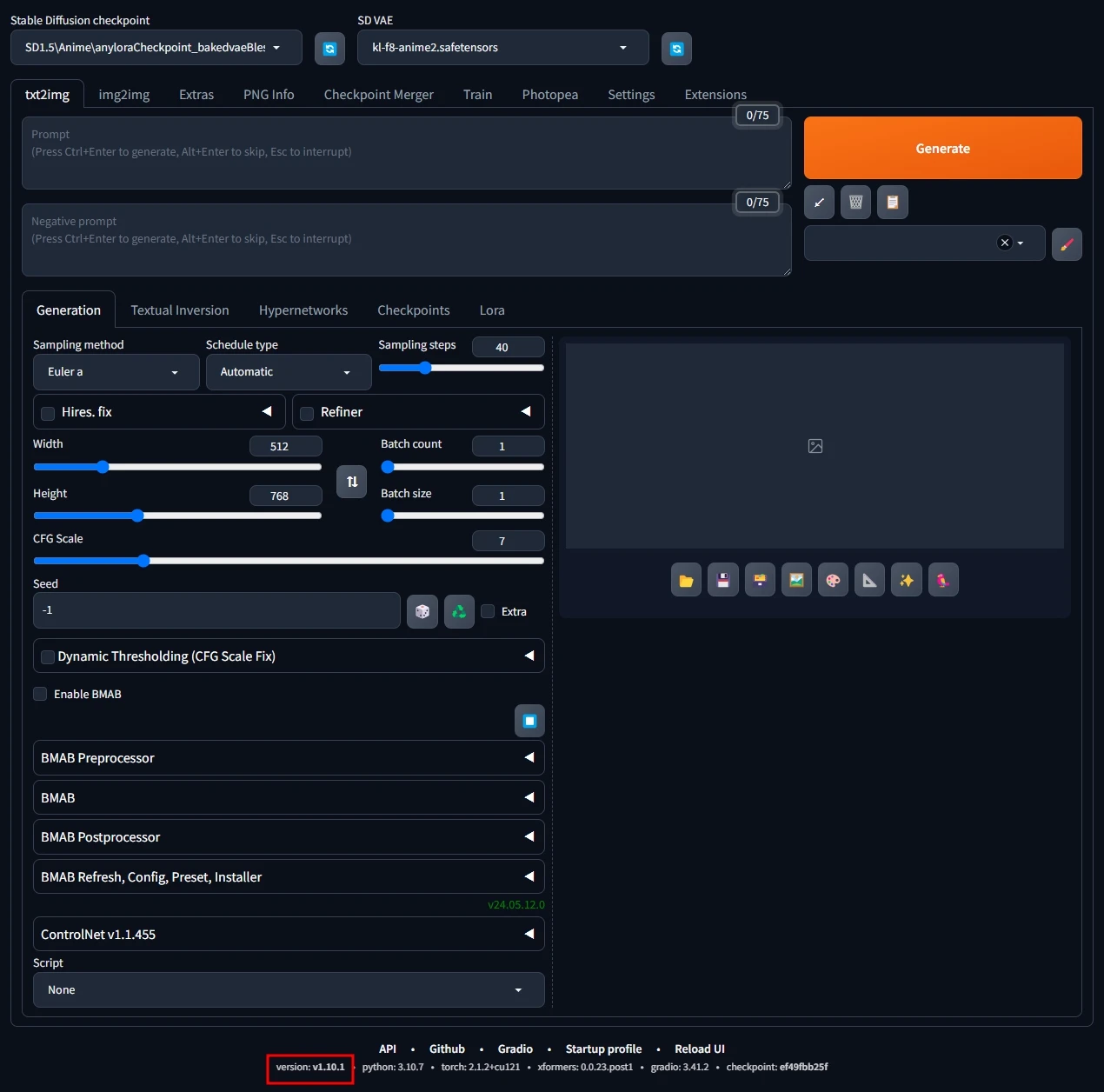Open the images output folder
Viewport: 1104px width, 1092px height.
coord(686,580)
